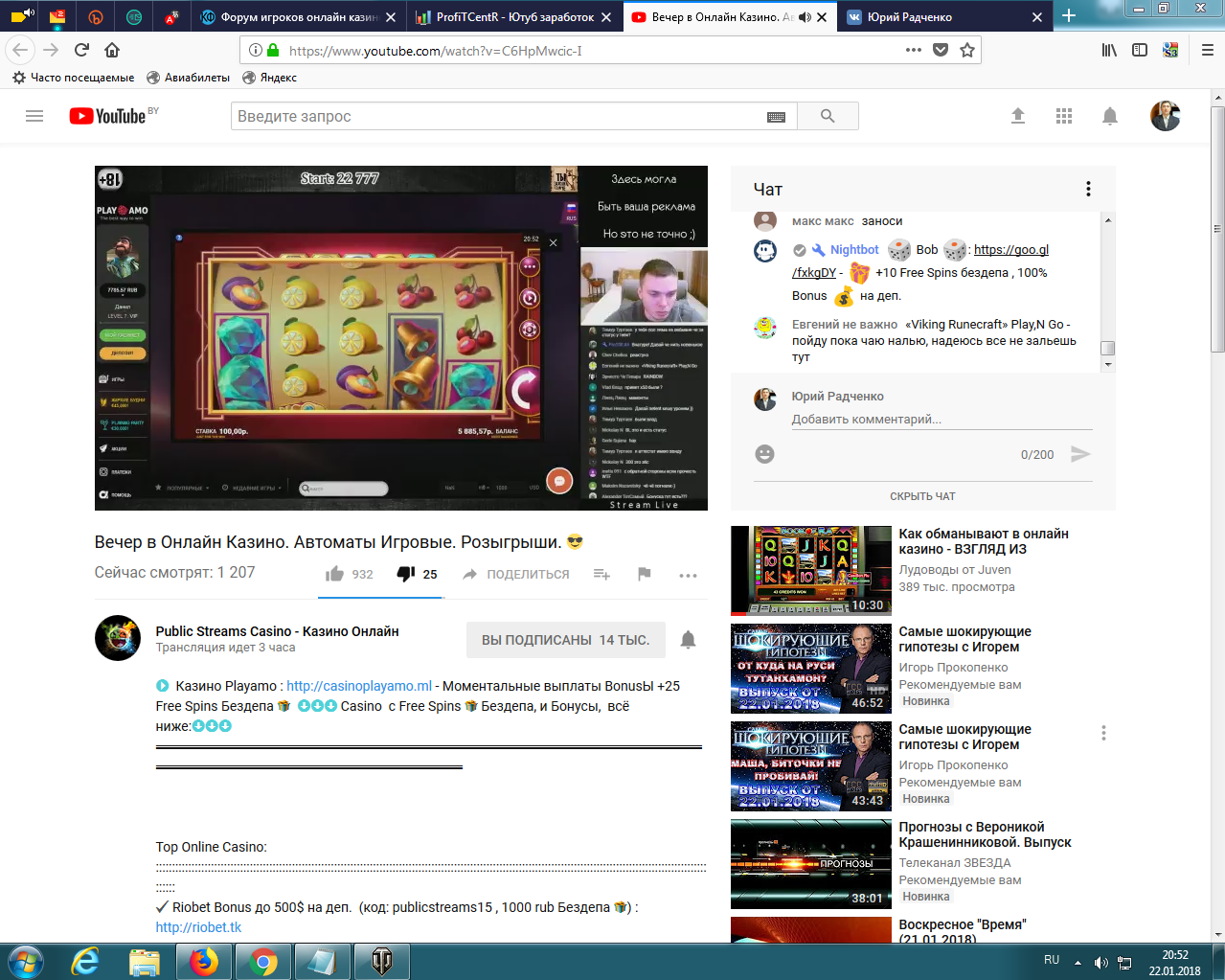Open Chrome from the taskbar

coord(263,962)
